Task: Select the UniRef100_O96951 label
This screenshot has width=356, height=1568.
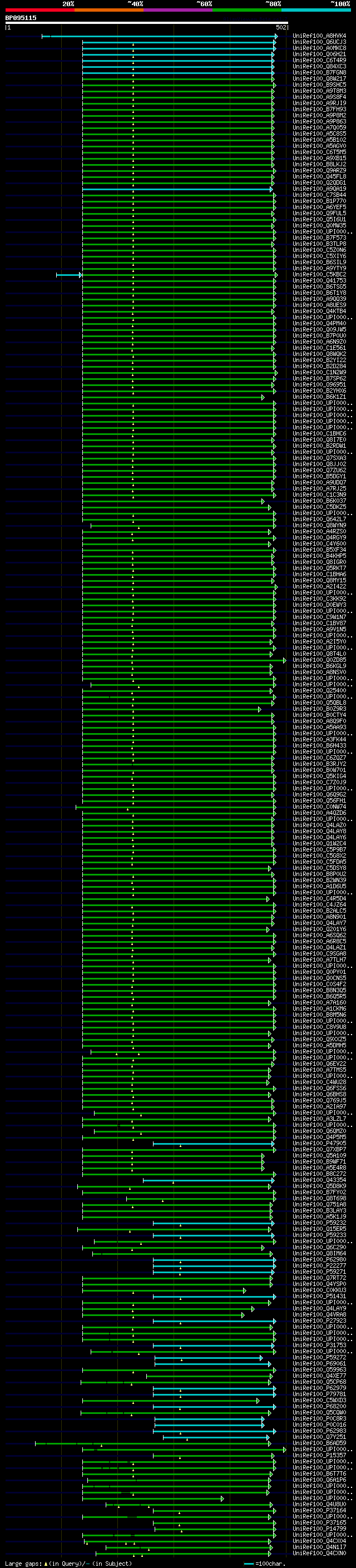Action: point(319,385)
